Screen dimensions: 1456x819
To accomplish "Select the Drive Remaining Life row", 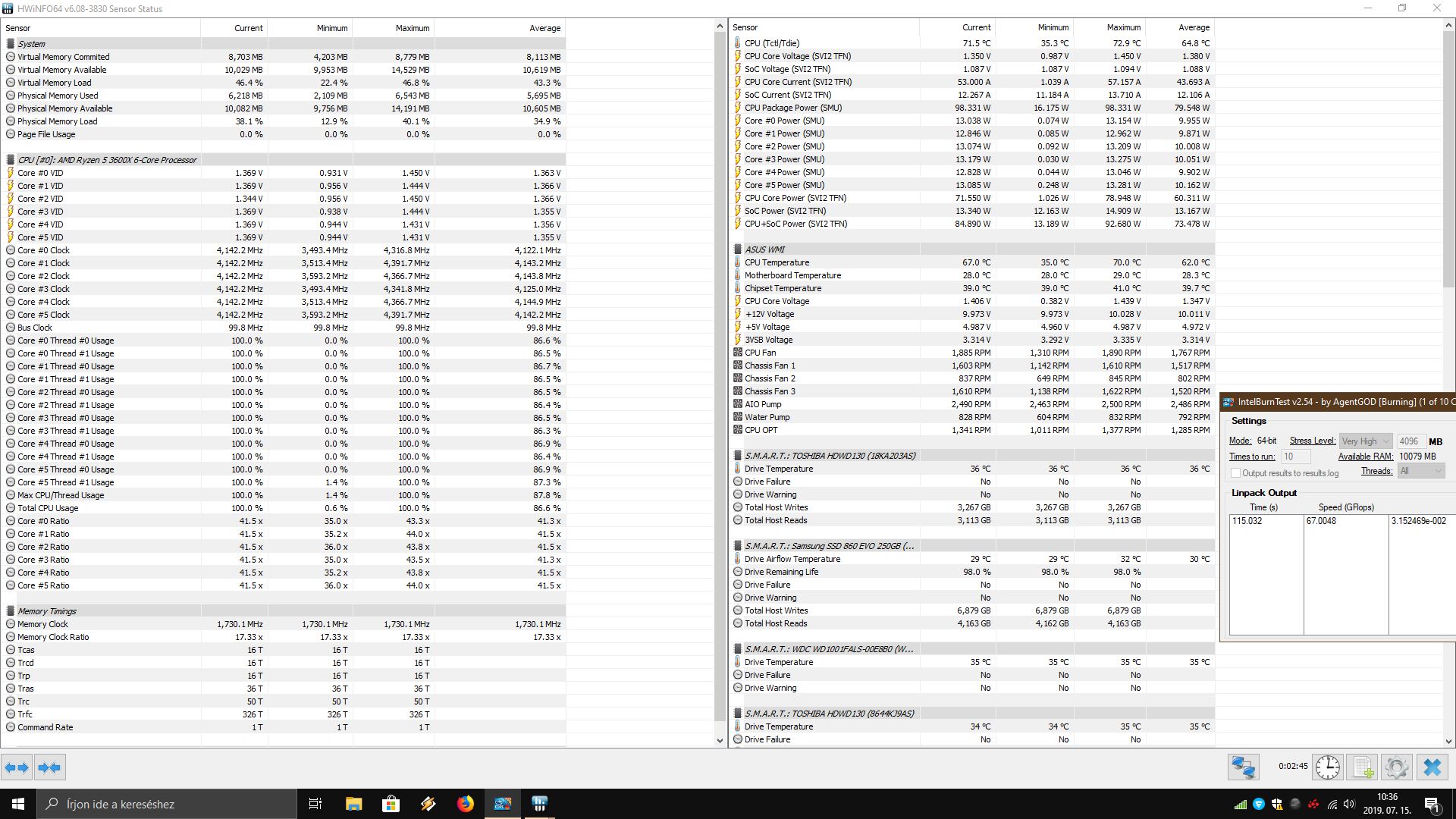I will click(973, 572).
